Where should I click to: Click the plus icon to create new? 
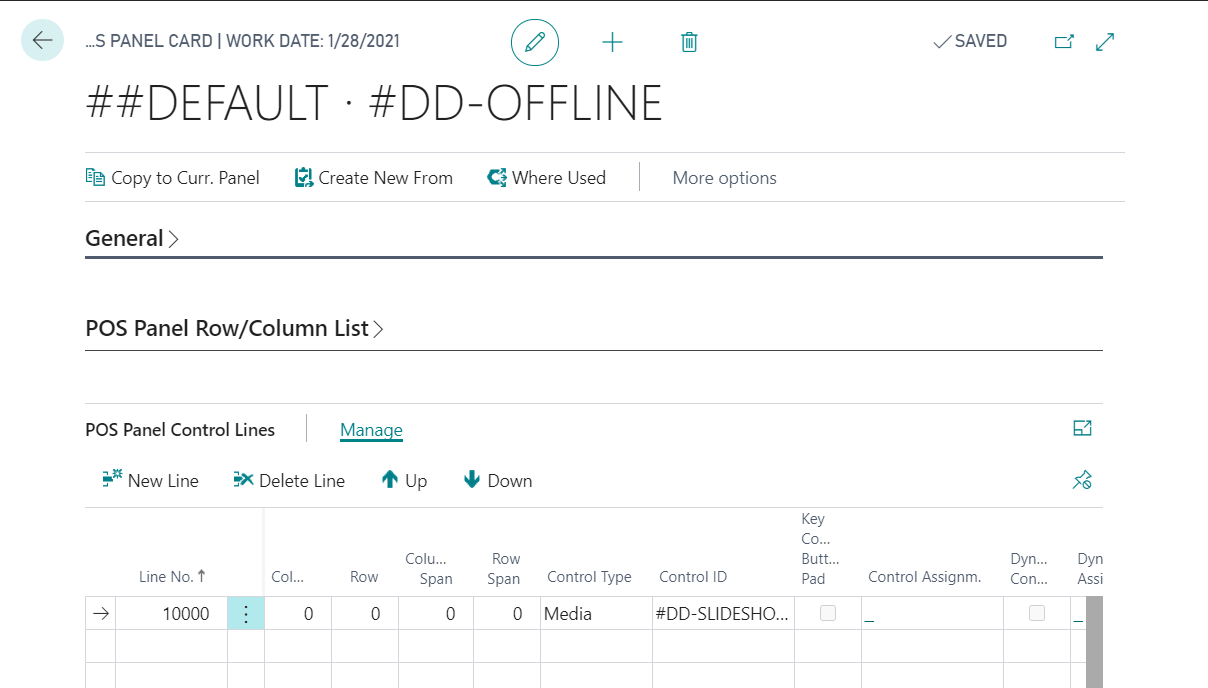click(x=612, y=42)
